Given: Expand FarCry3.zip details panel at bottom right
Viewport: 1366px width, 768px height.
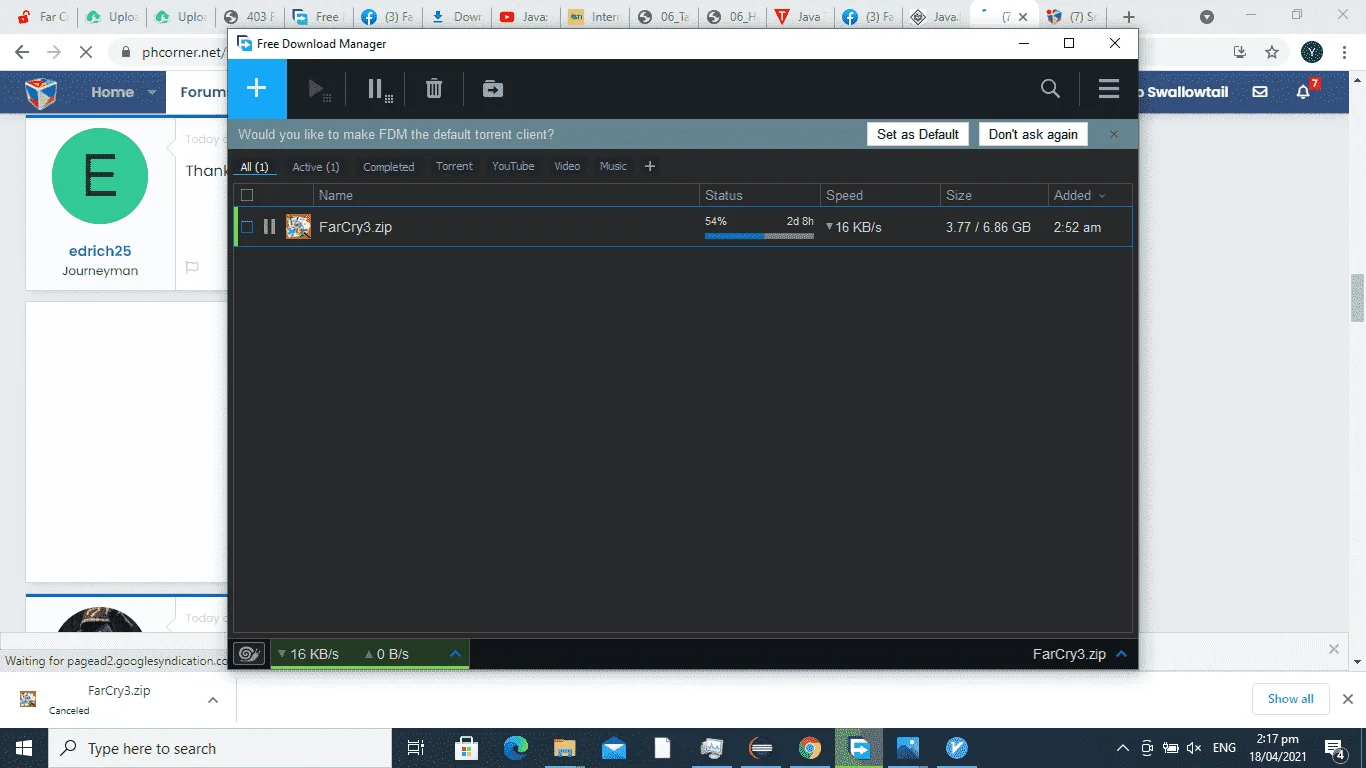Looking at the screenshot, I should [x=1121, y=654].
